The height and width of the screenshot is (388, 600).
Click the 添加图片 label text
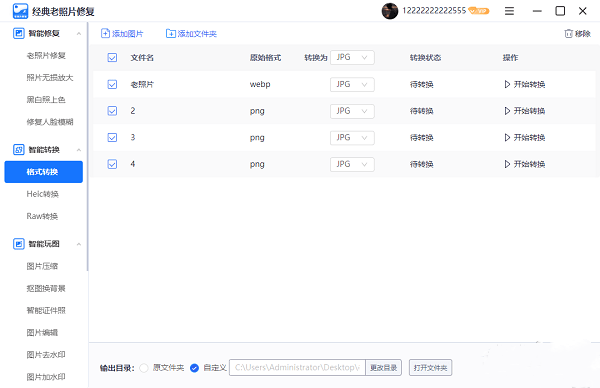128,34
